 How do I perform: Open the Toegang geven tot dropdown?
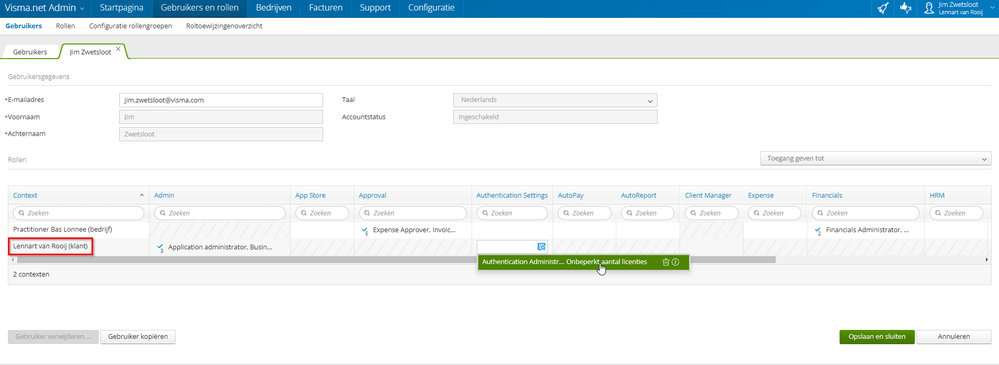875,159
